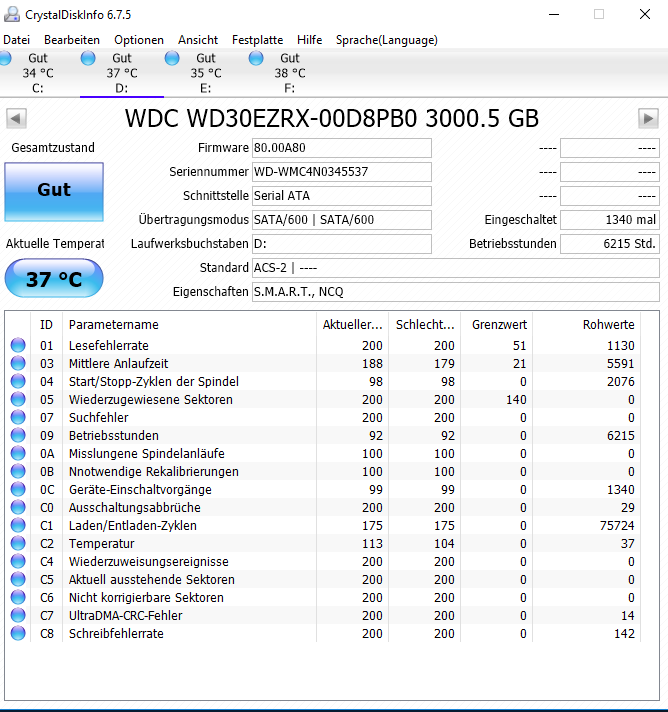Click status orb of Laden/Entladen-Zyklen row
Screen dimensions: 668x712
[18, 525]
